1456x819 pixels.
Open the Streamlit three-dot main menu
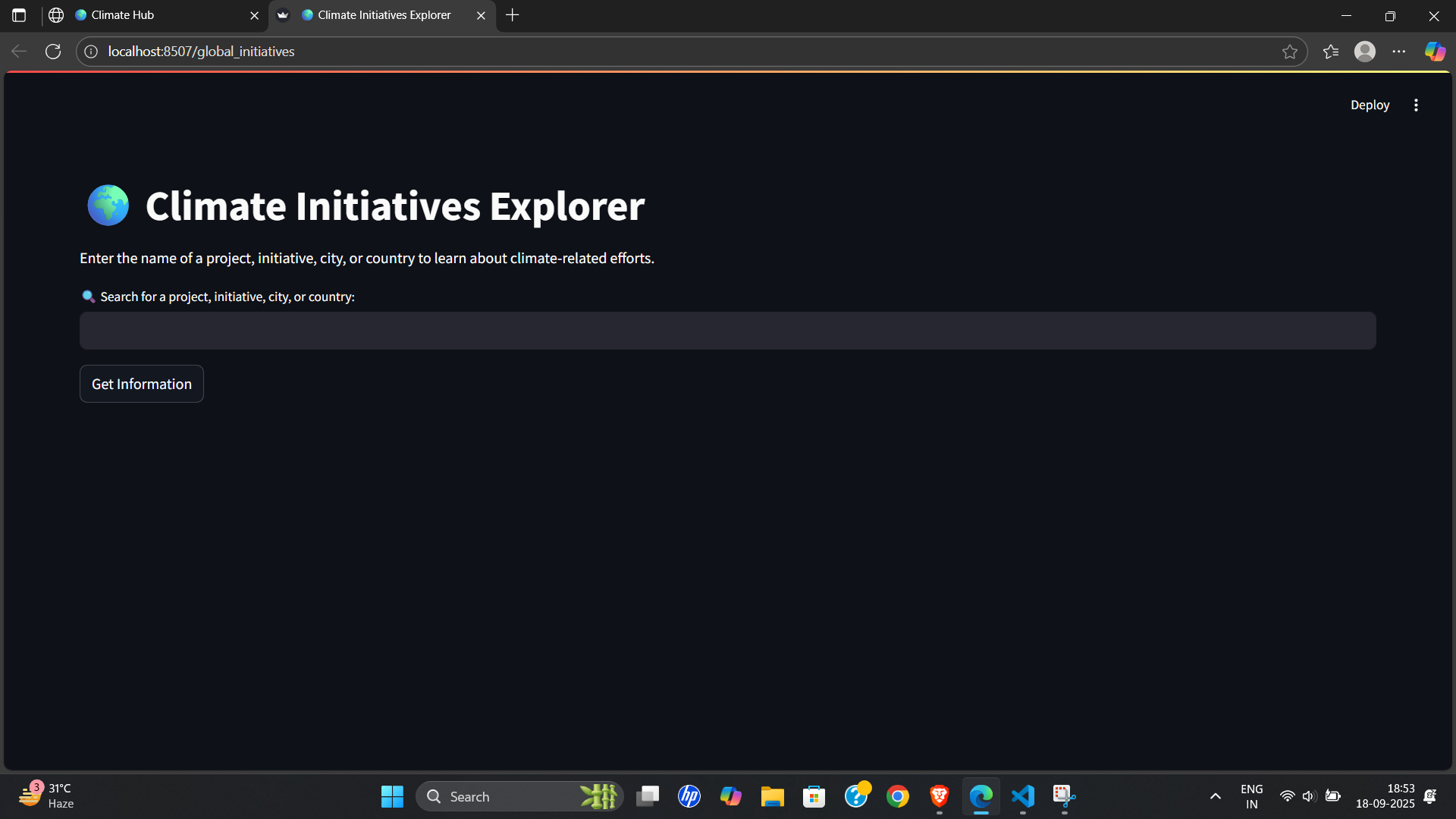point(1416,105)
